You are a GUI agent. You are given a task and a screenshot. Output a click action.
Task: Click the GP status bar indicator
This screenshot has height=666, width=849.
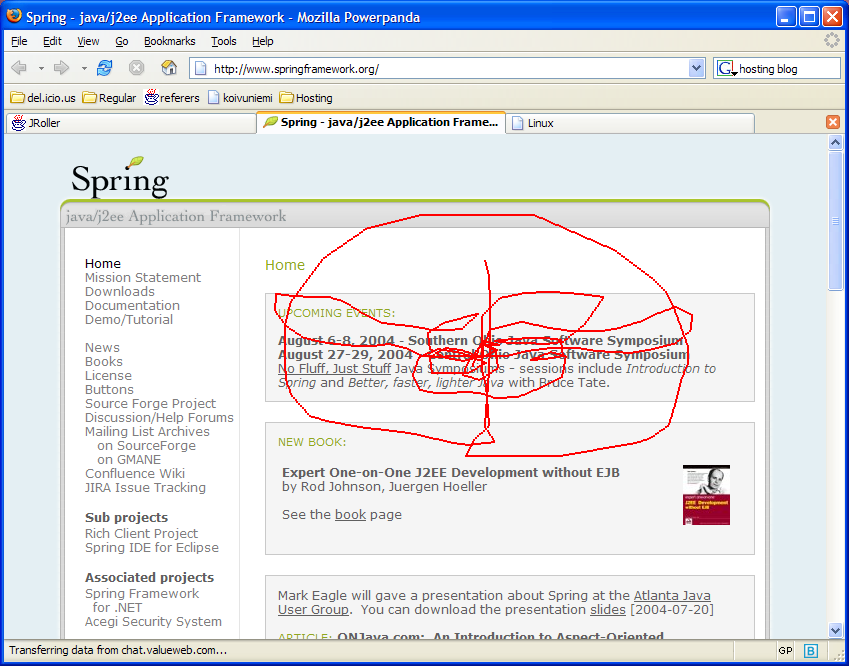coord(785,650)
